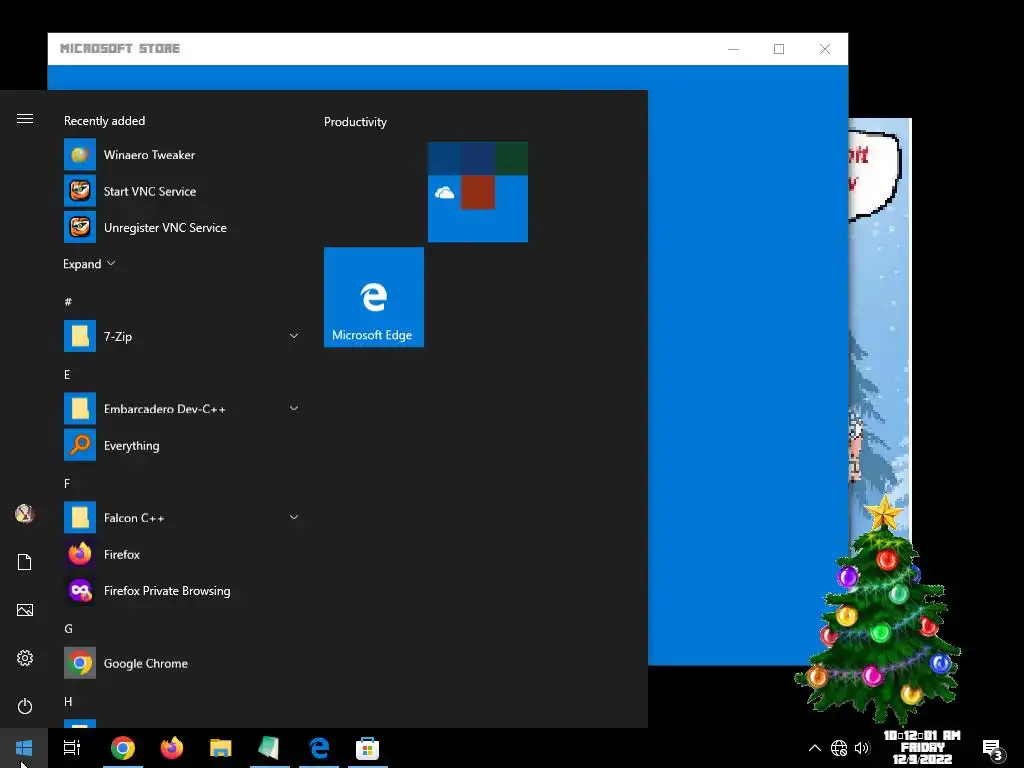
Task: Close the Microsoft Store window
Action: (825, 49)
